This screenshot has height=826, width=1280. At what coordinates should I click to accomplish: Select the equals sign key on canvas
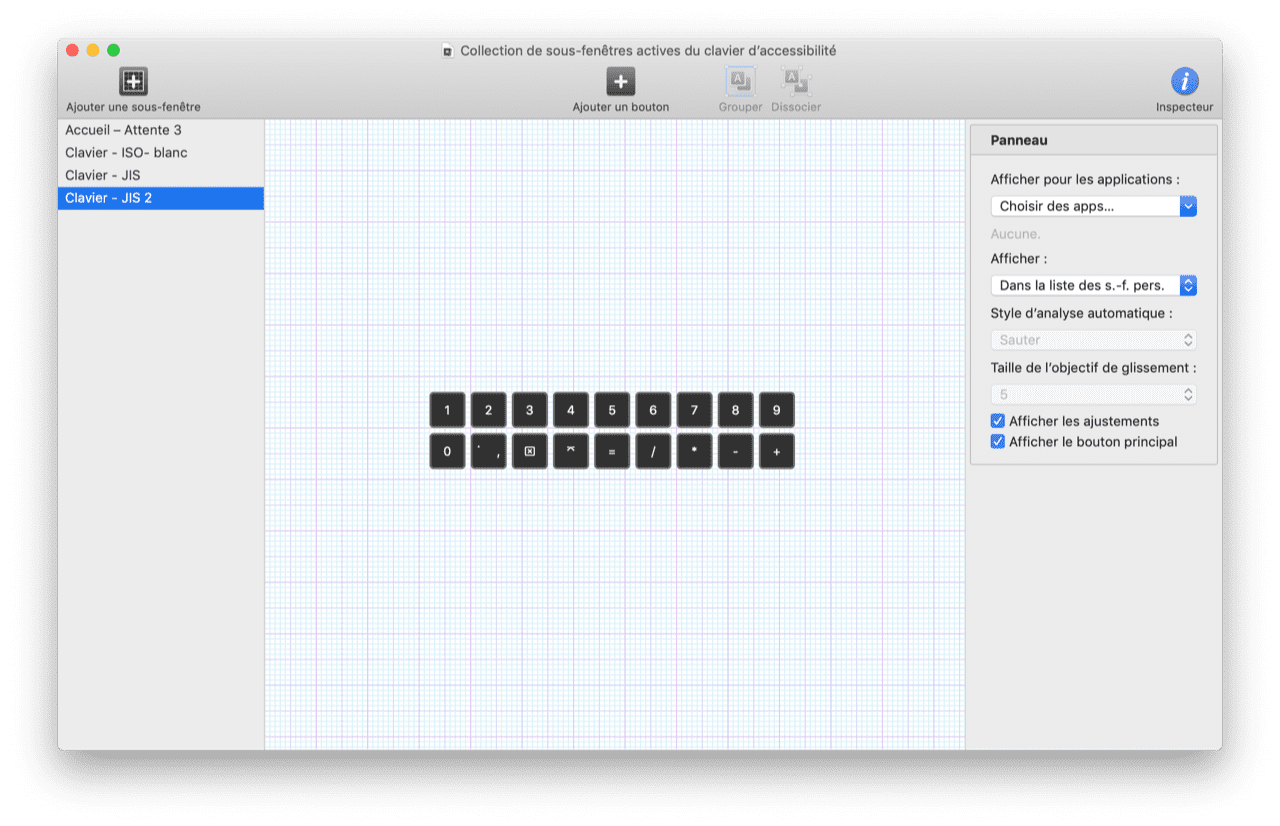pos(611,451)
